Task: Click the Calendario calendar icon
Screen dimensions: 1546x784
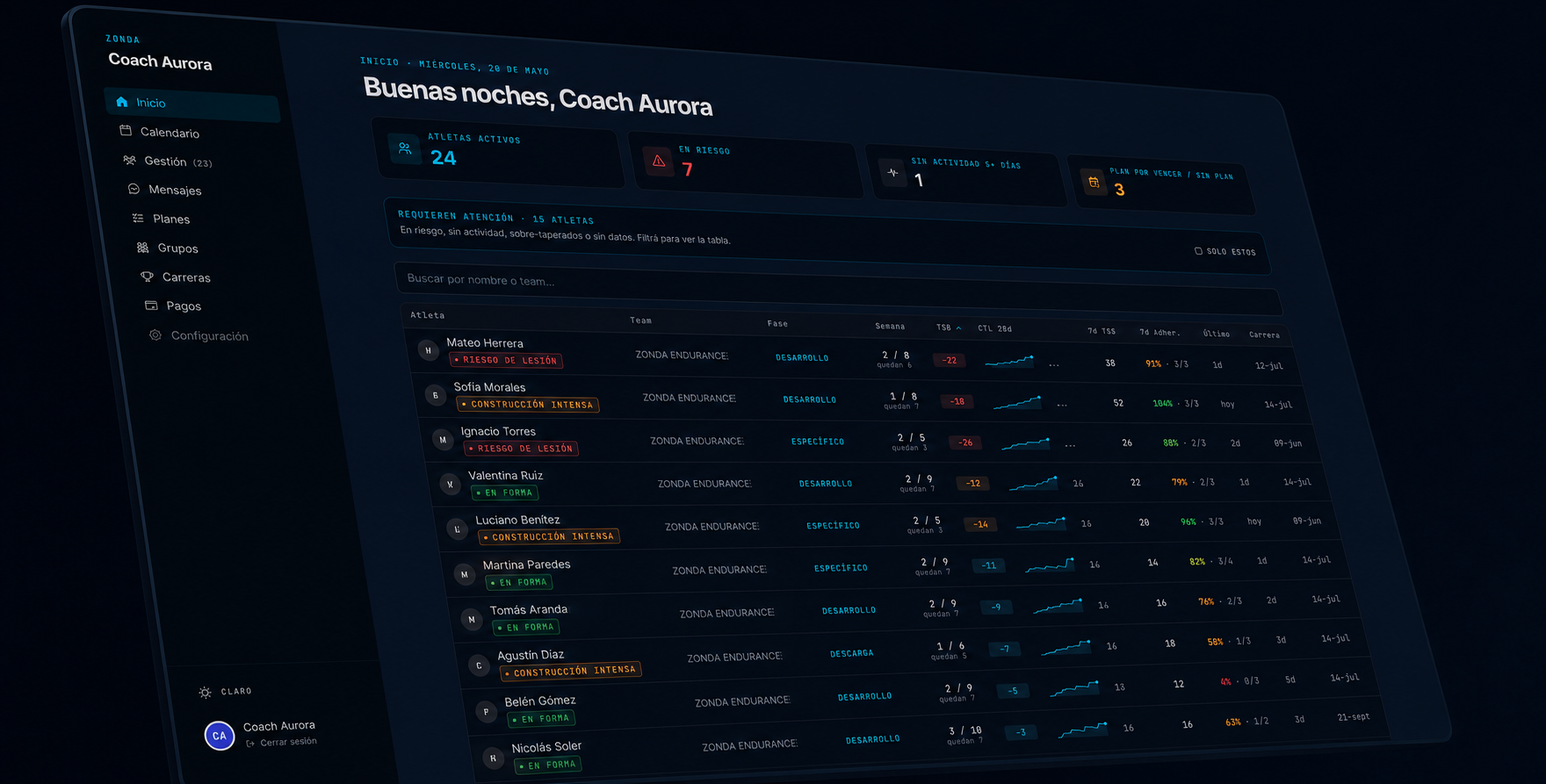Action: point(126,131)
